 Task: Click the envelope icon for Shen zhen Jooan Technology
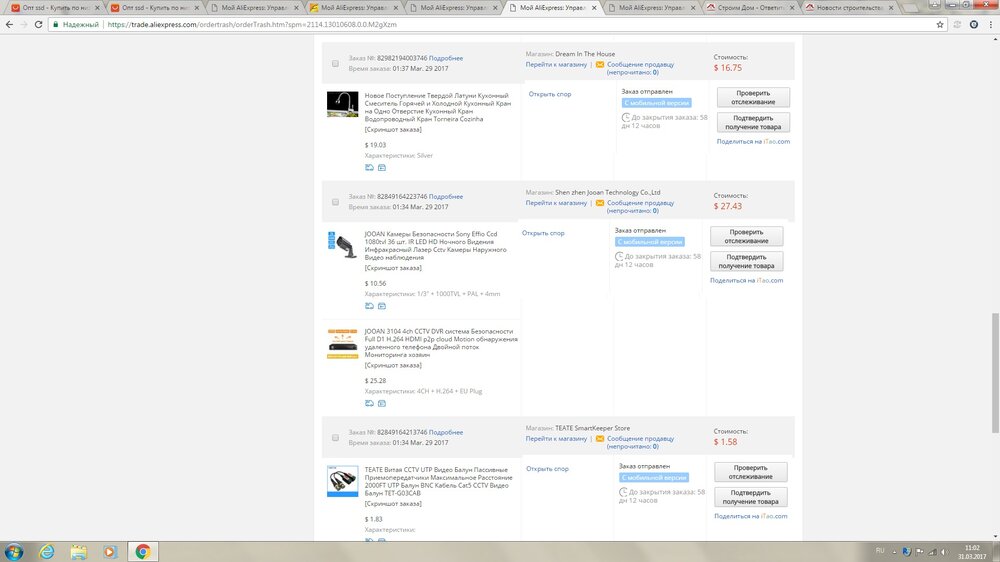pos(599,203)
